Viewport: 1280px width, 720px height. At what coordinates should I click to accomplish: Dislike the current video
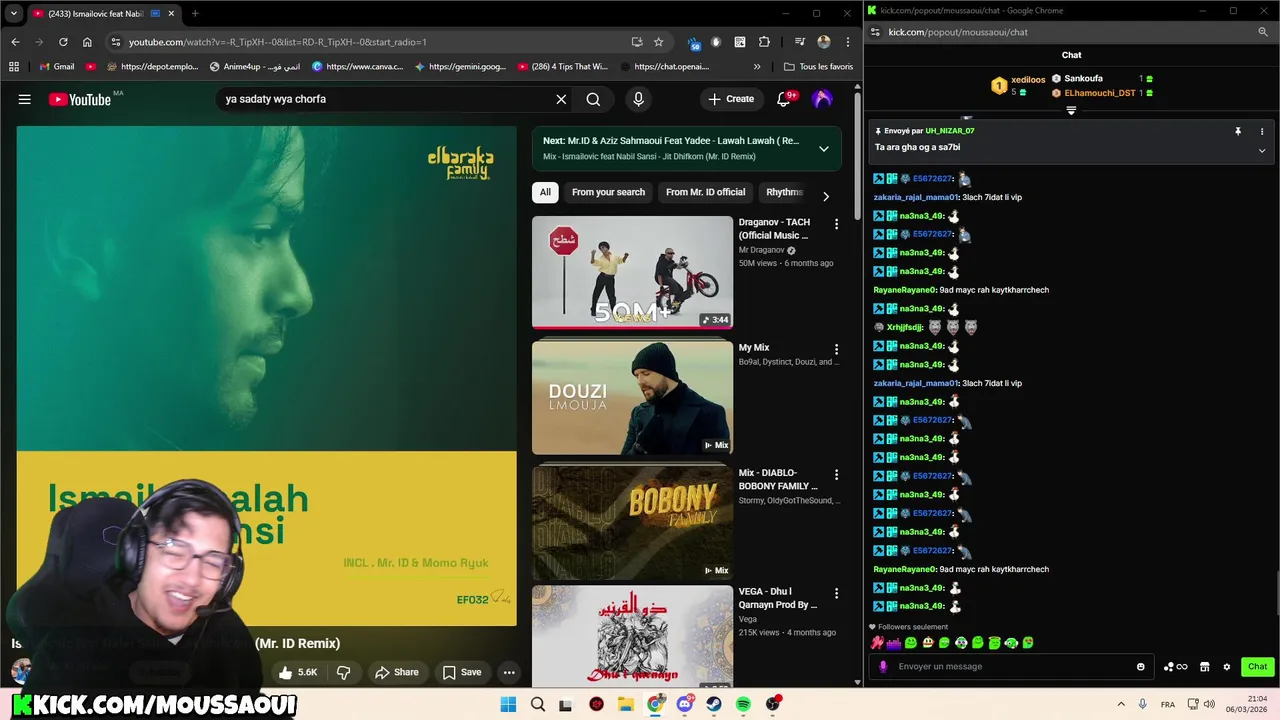[x=343, y=672]
